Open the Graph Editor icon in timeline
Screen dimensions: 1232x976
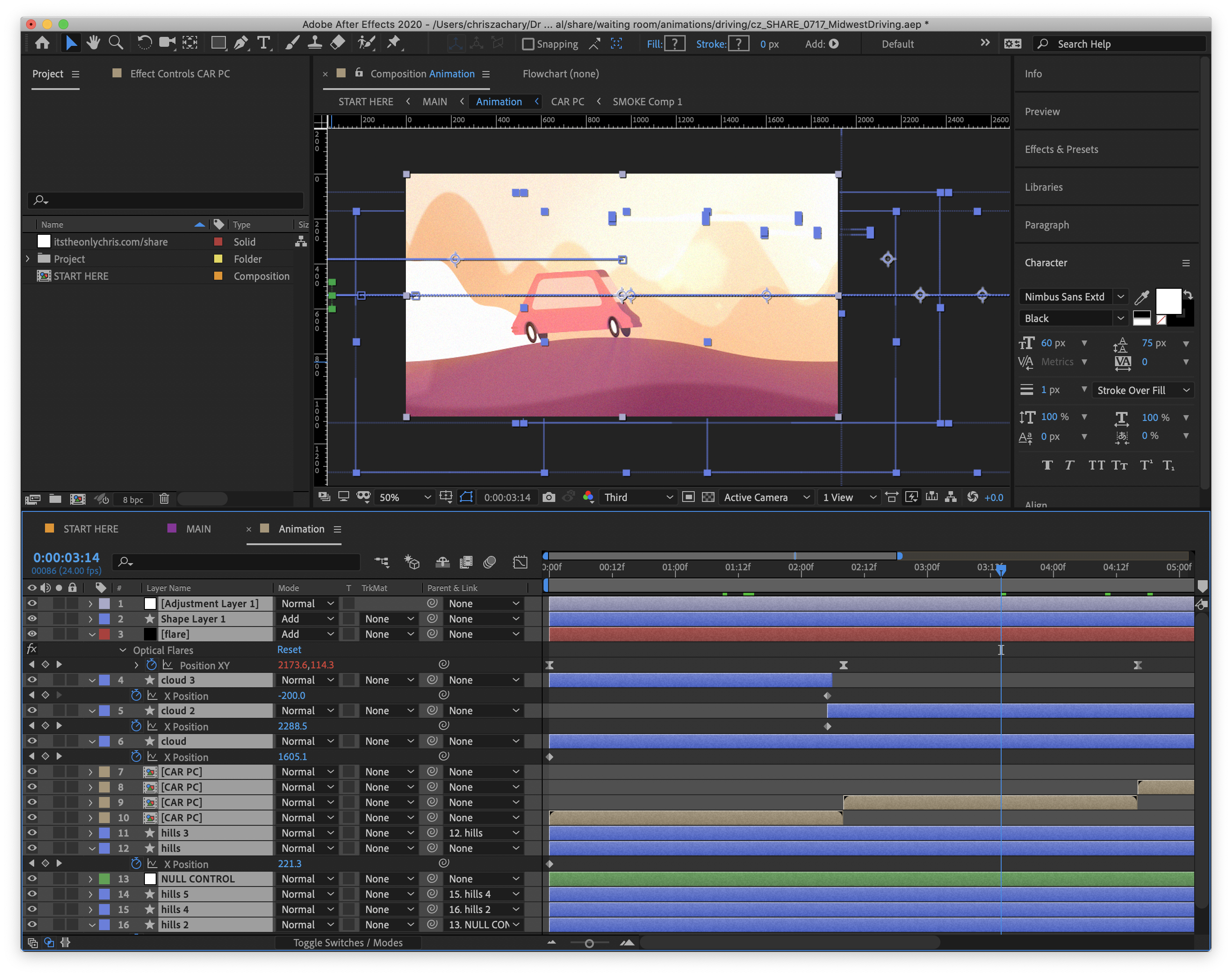(520, 562)
